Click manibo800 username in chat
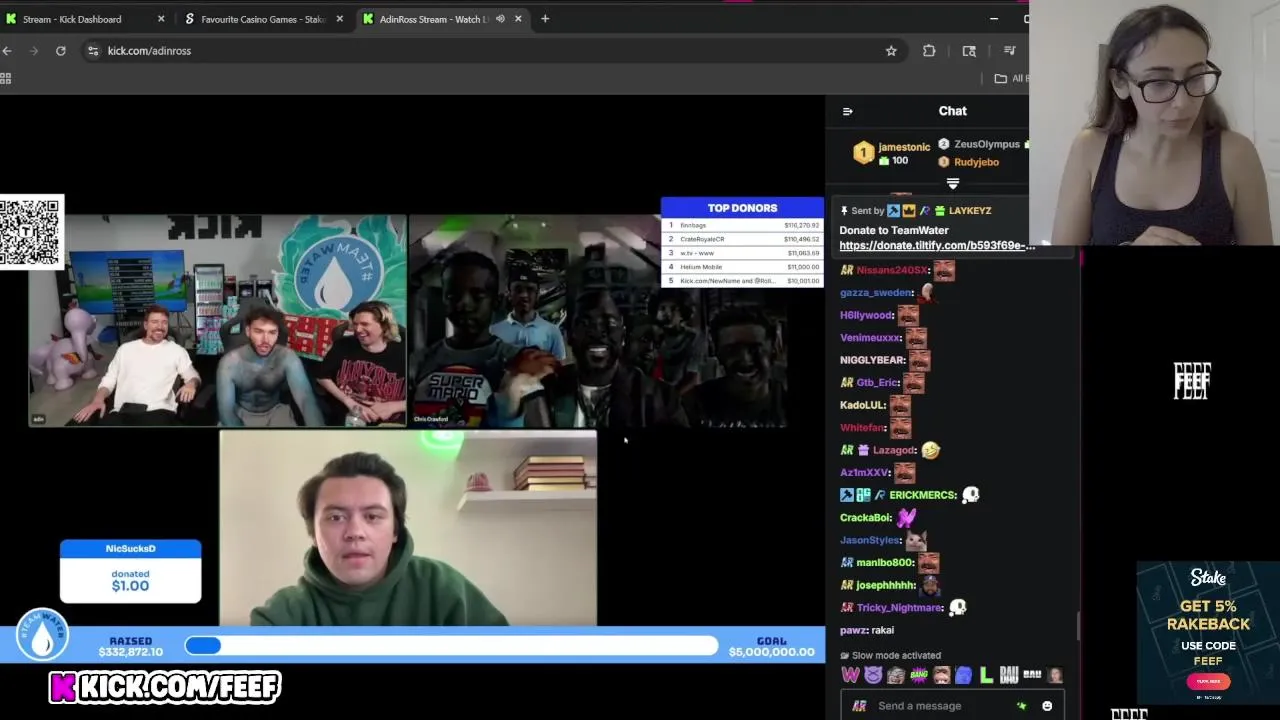Screen dimensions: 1280x720 pos(884,563)
